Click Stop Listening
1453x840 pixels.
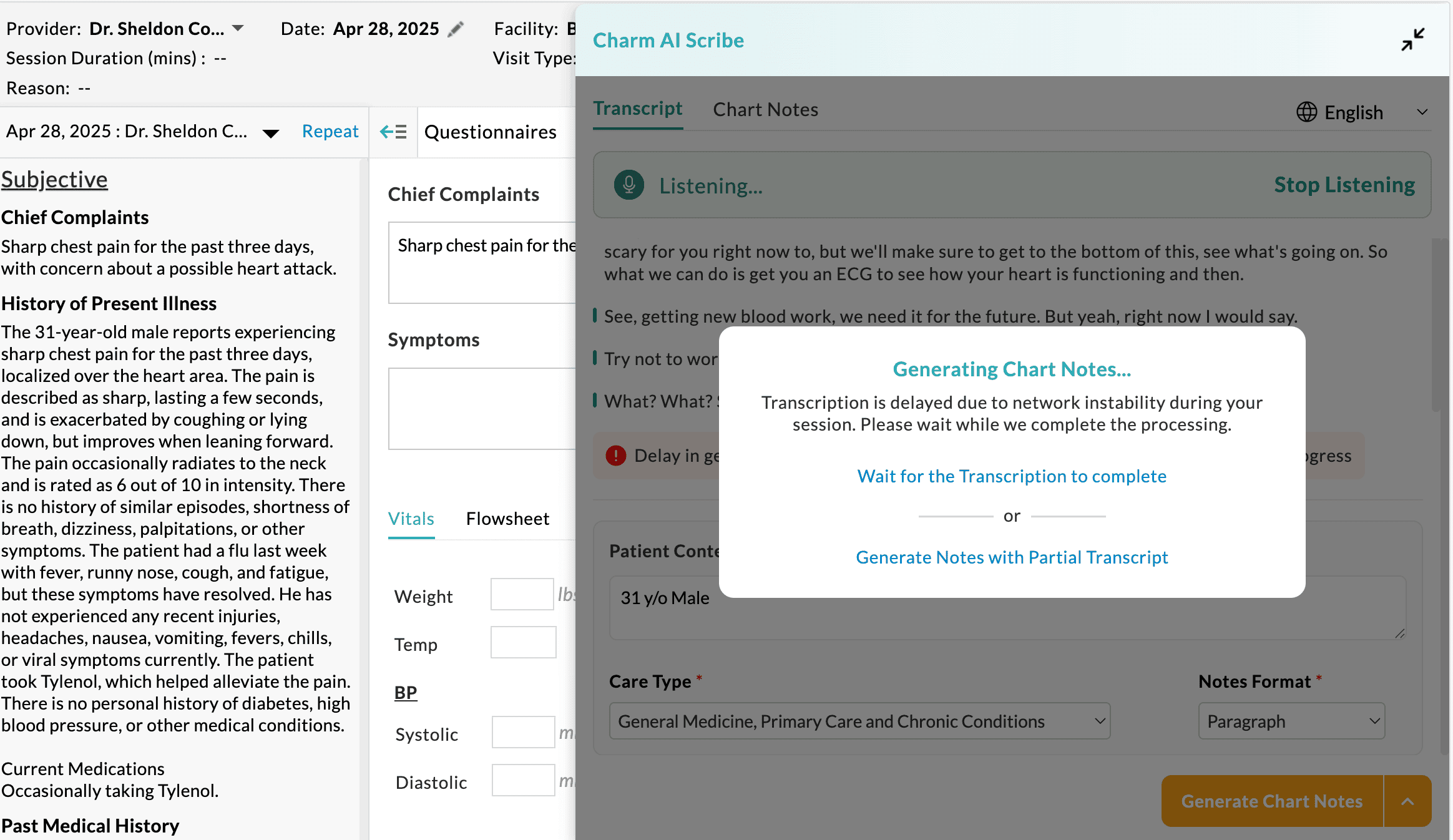[1344, 185]
